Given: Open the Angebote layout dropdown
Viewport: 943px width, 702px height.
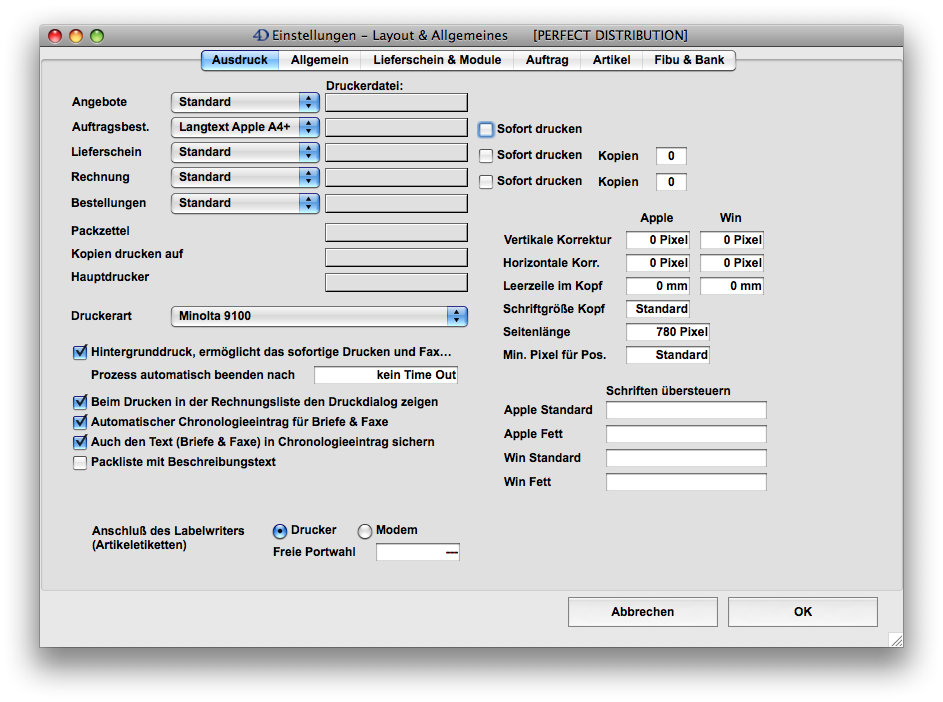Looking at the screenshot, I should point(245,102).
